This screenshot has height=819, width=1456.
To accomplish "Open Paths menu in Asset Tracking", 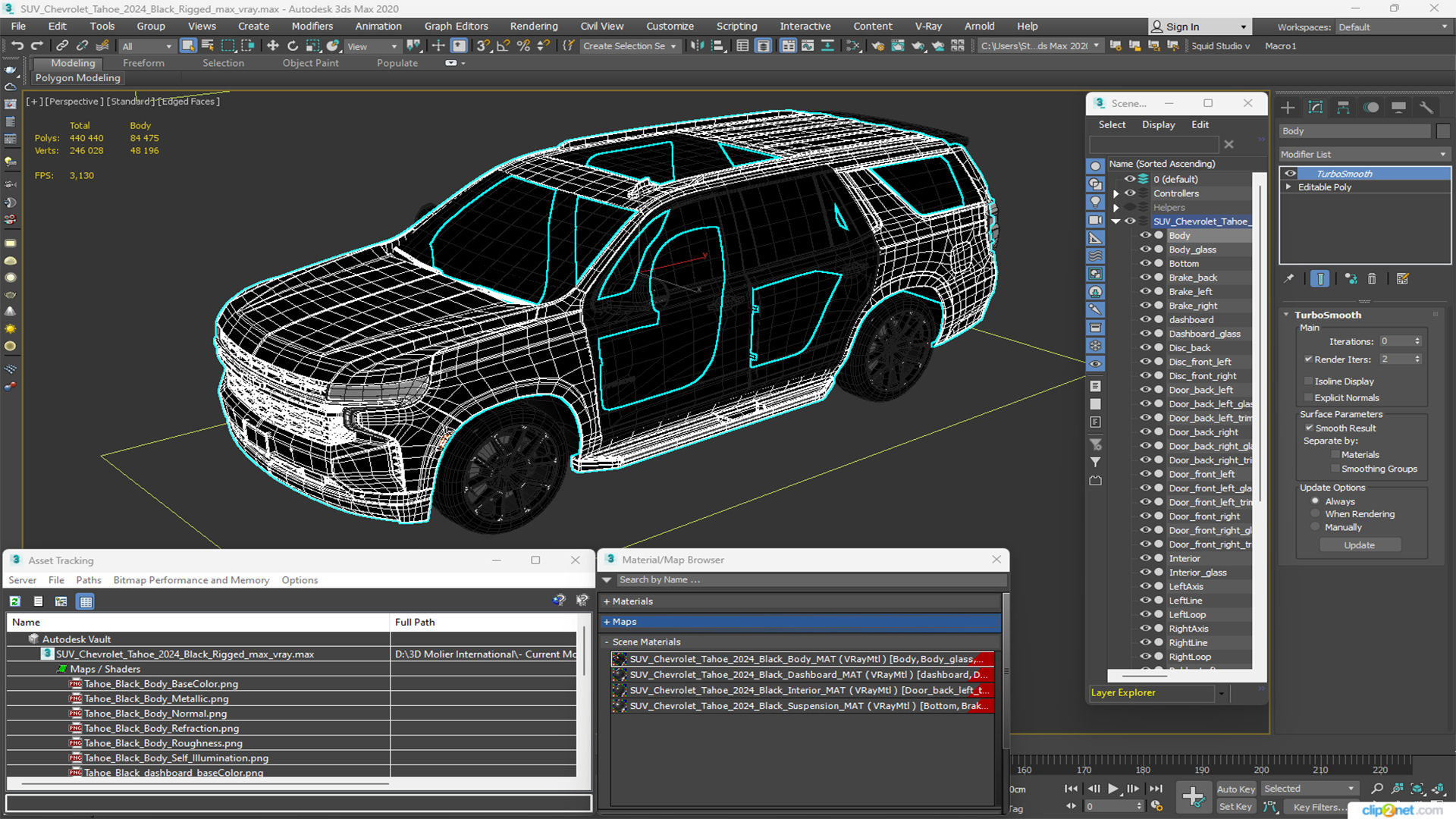I will point(88,580).
